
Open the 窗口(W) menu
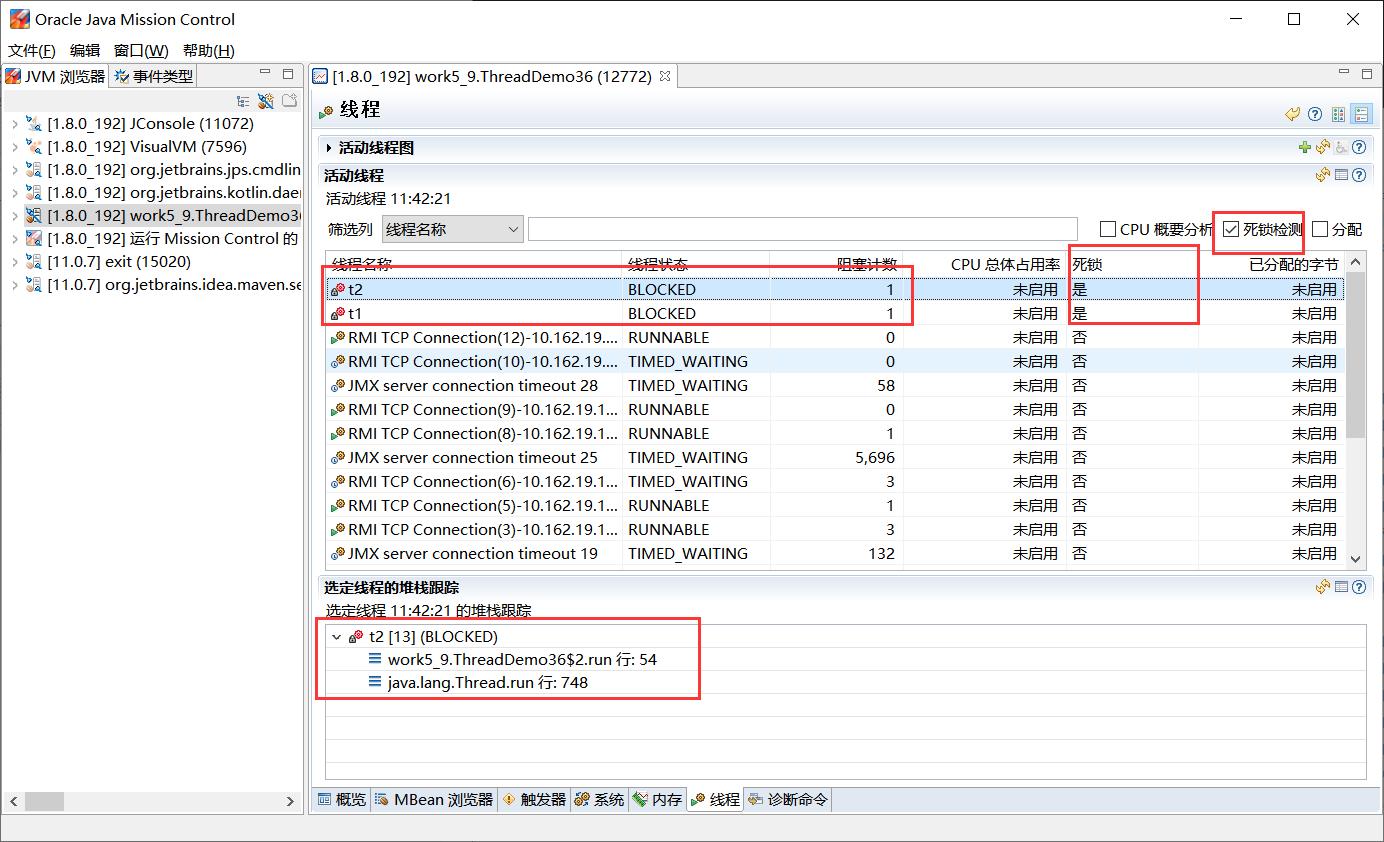[141, 50]
